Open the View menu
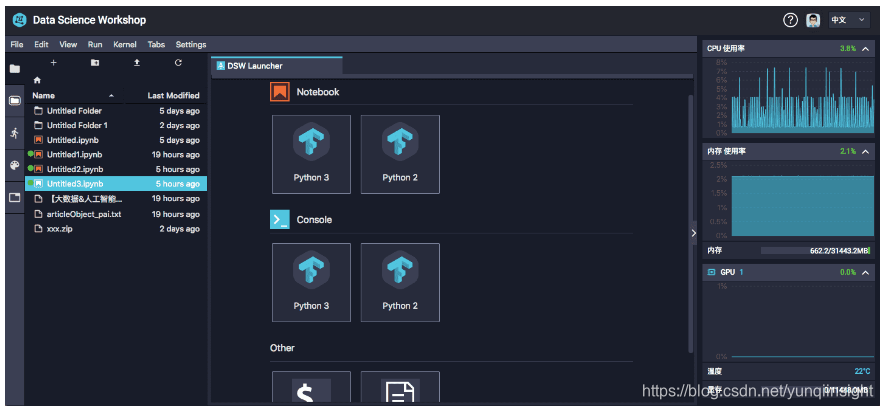 click(68, 45)
